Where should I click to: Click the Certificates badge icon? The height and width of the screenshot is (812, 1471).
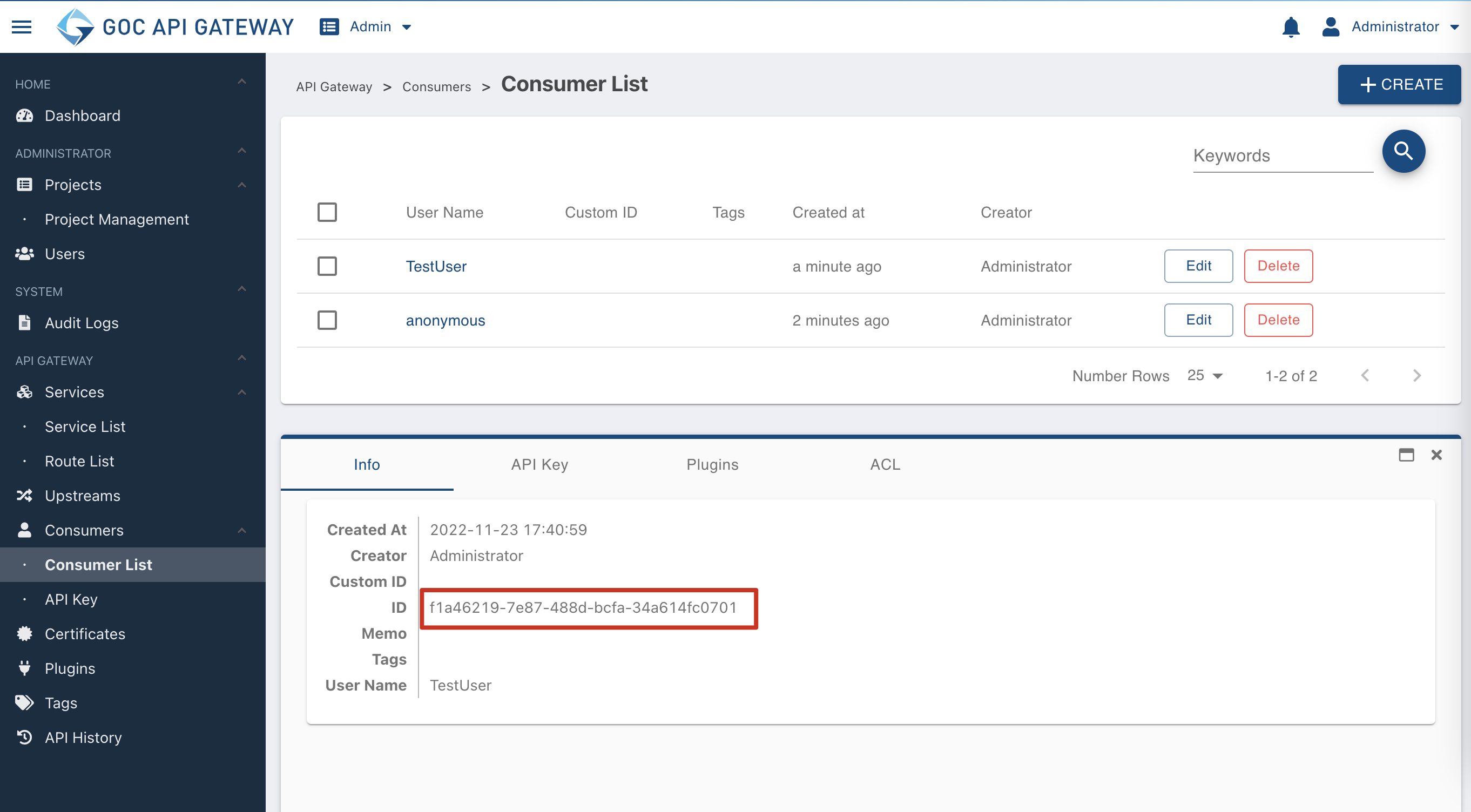(24, 633)
